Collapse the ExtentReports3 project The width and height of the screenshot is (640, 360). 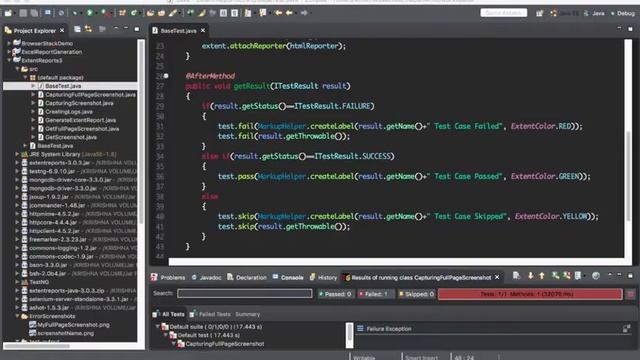coord(9,60)
